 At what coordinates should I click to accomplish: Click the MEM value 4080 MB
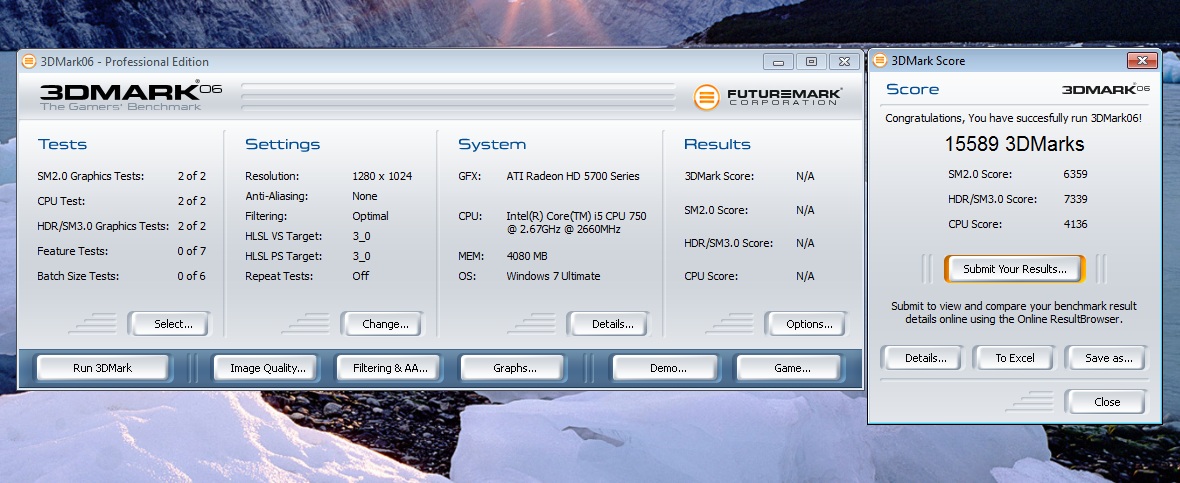click(x=527, y=256)
